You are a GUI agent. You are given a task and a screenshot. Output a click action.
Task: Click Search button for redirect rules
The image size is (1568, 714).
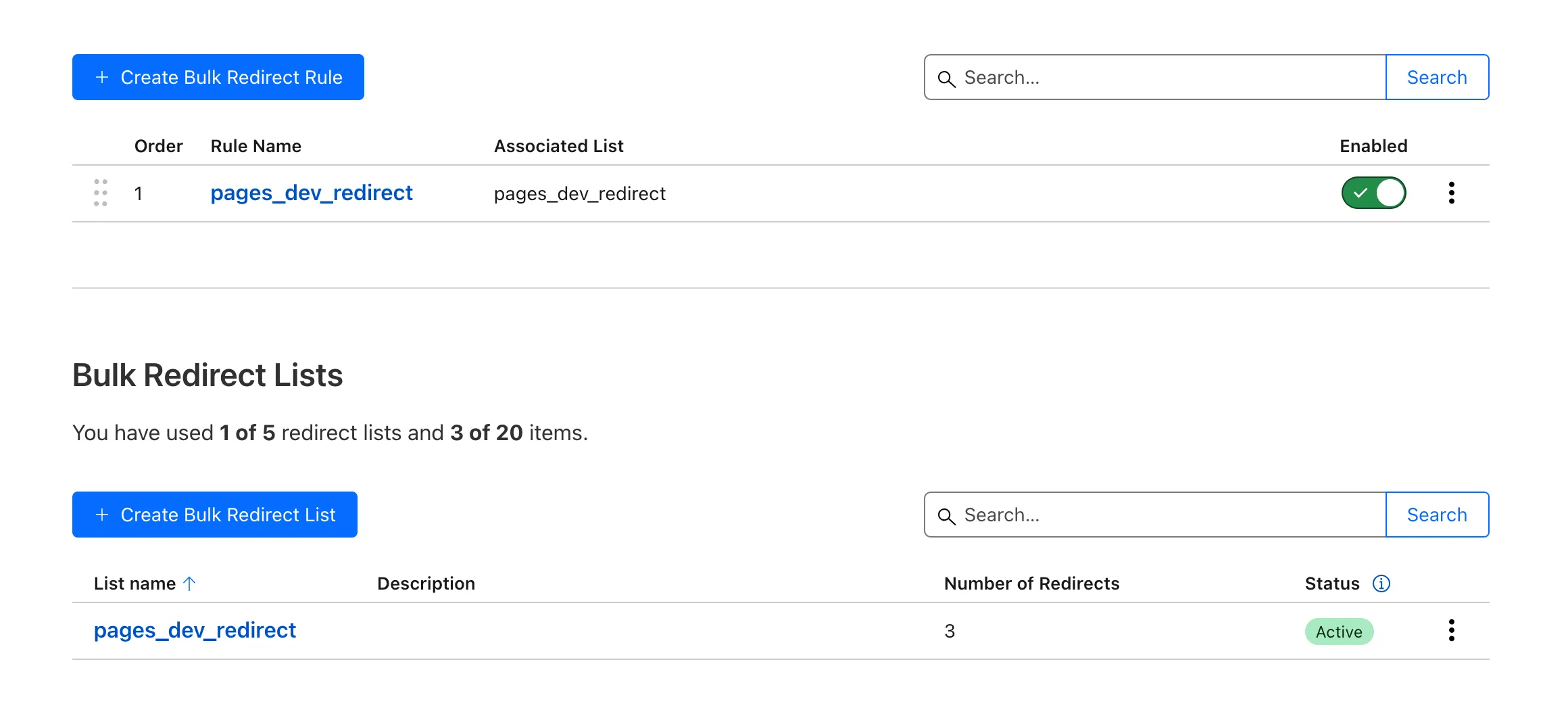(x=1437, y=77)
